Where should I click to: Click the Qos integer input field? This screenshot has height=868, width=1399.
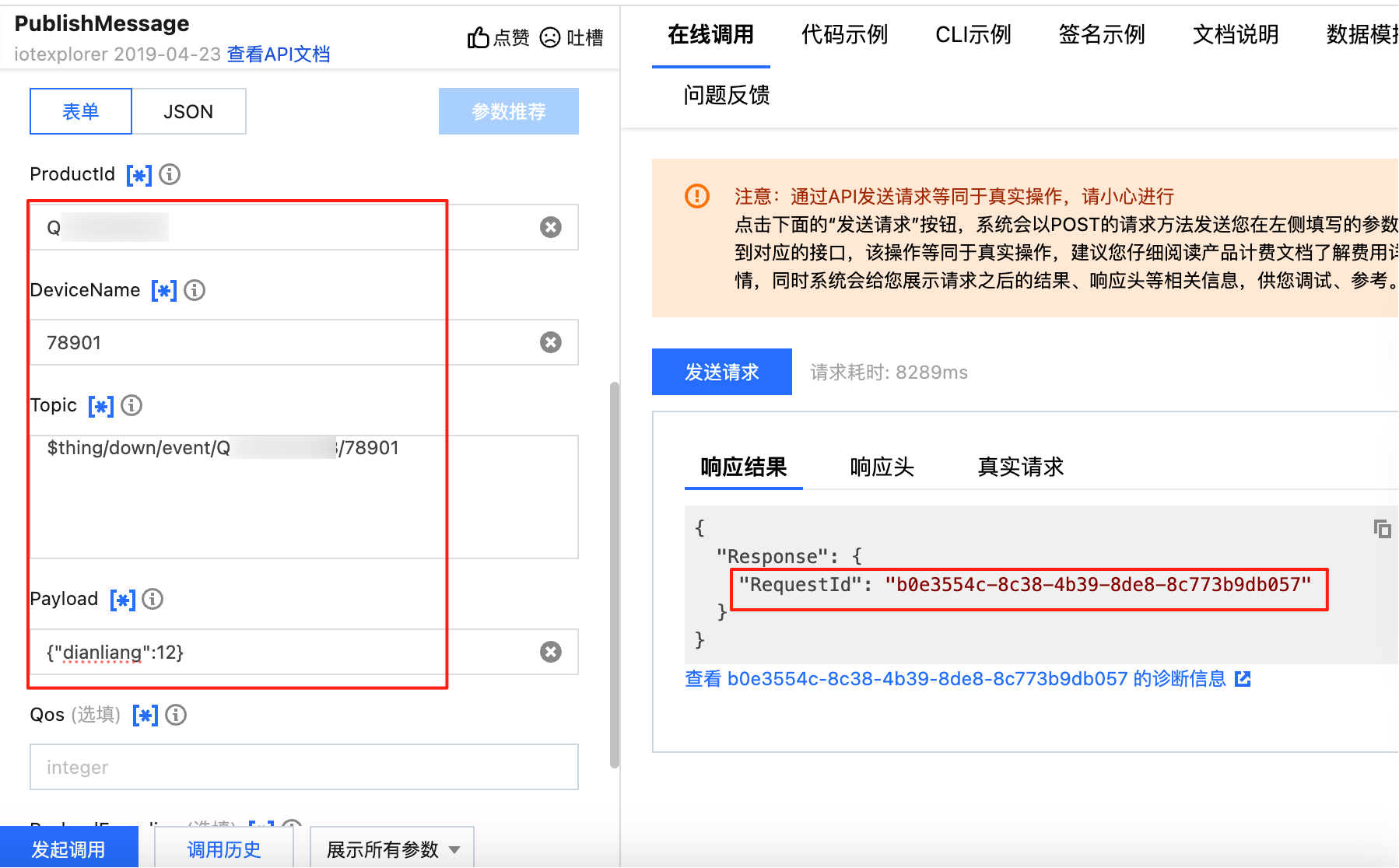click(303, 767)
